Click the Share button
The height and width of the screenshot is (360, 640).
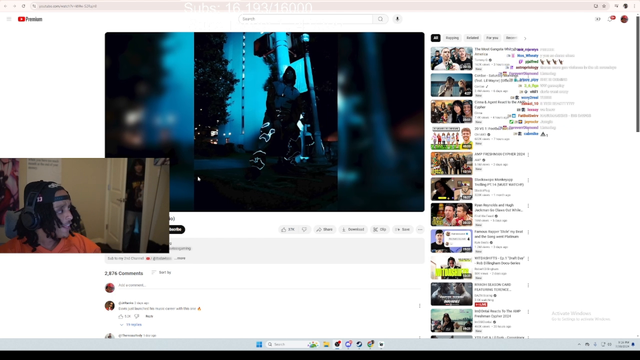pos(324,229)
